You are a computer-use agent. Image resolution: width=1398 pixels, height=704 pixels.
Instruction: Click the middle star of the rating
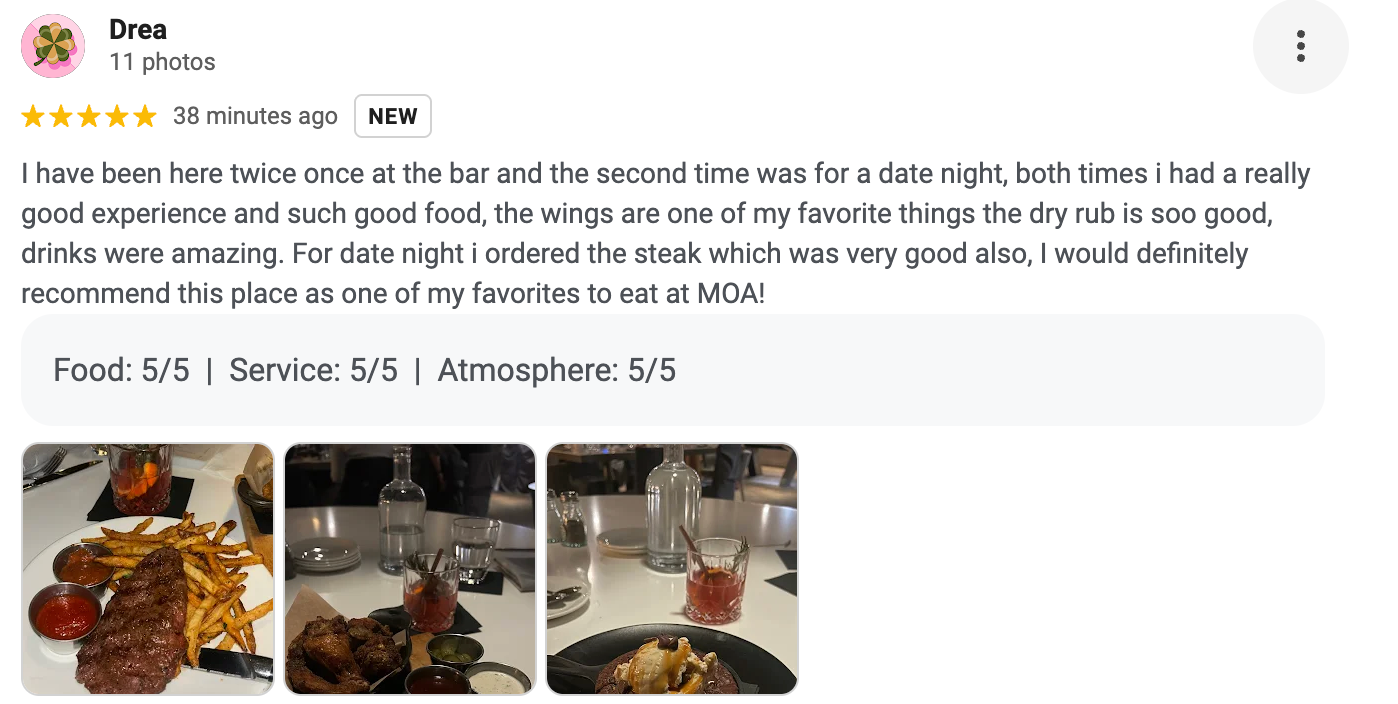coord(88,115)
